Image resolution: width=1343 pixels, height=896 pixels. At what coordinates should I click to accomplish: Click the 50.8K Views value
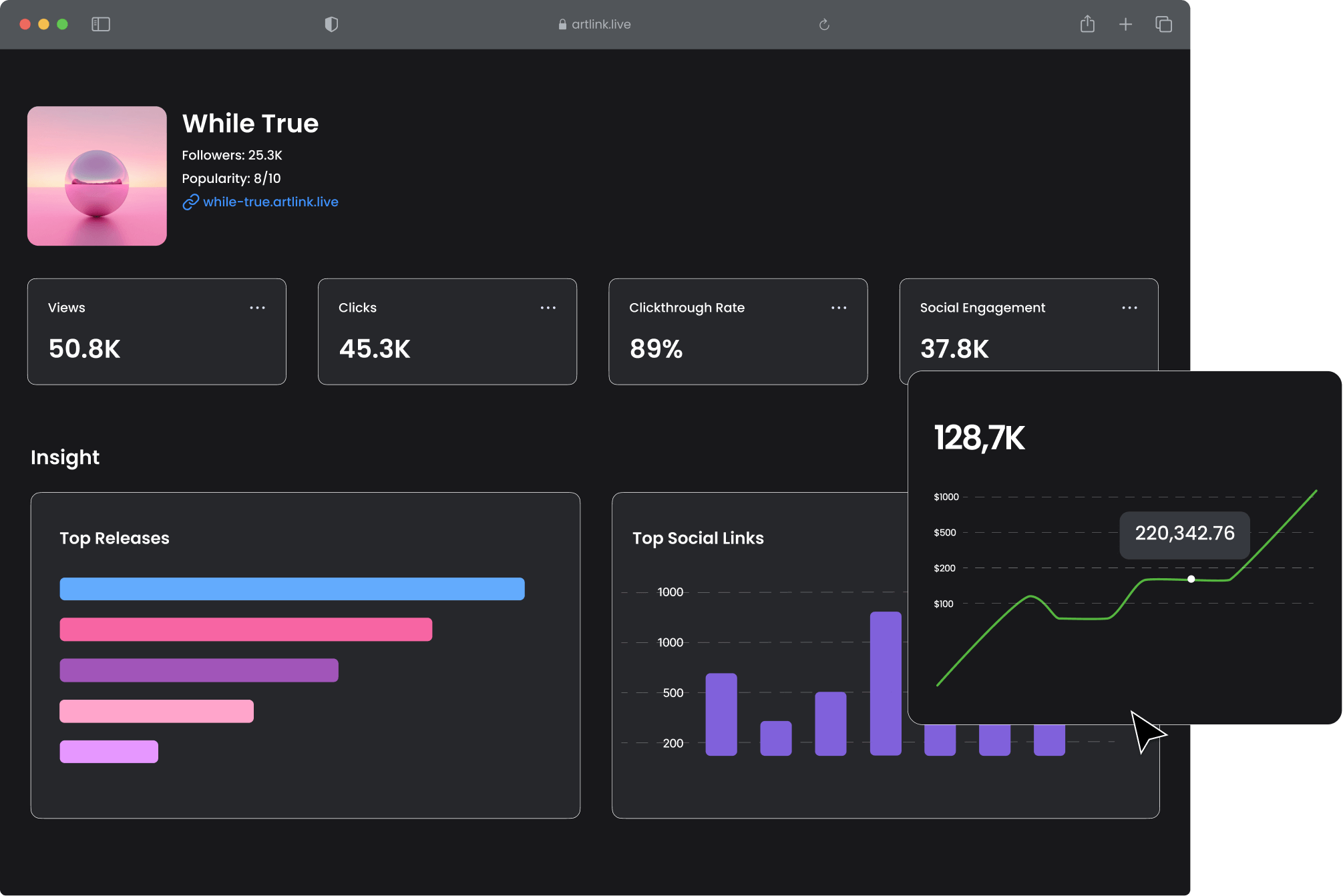tap(84, 349)
